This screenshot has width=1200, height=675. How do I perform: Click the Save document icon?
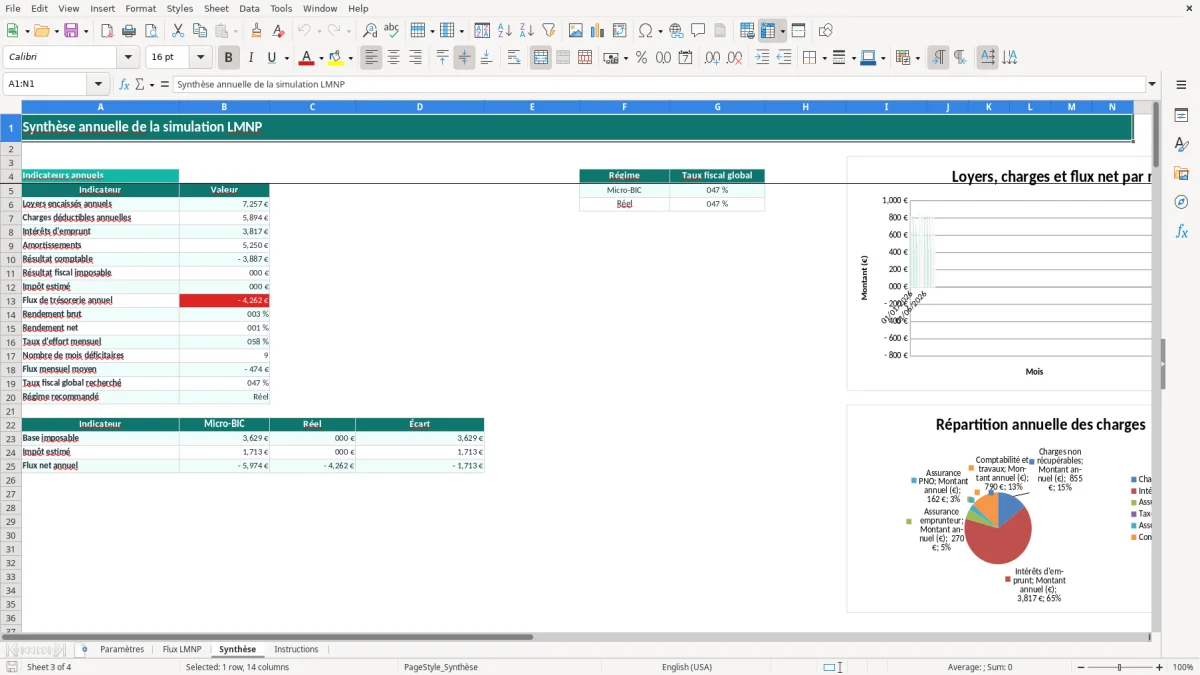[x=71, y=31]
